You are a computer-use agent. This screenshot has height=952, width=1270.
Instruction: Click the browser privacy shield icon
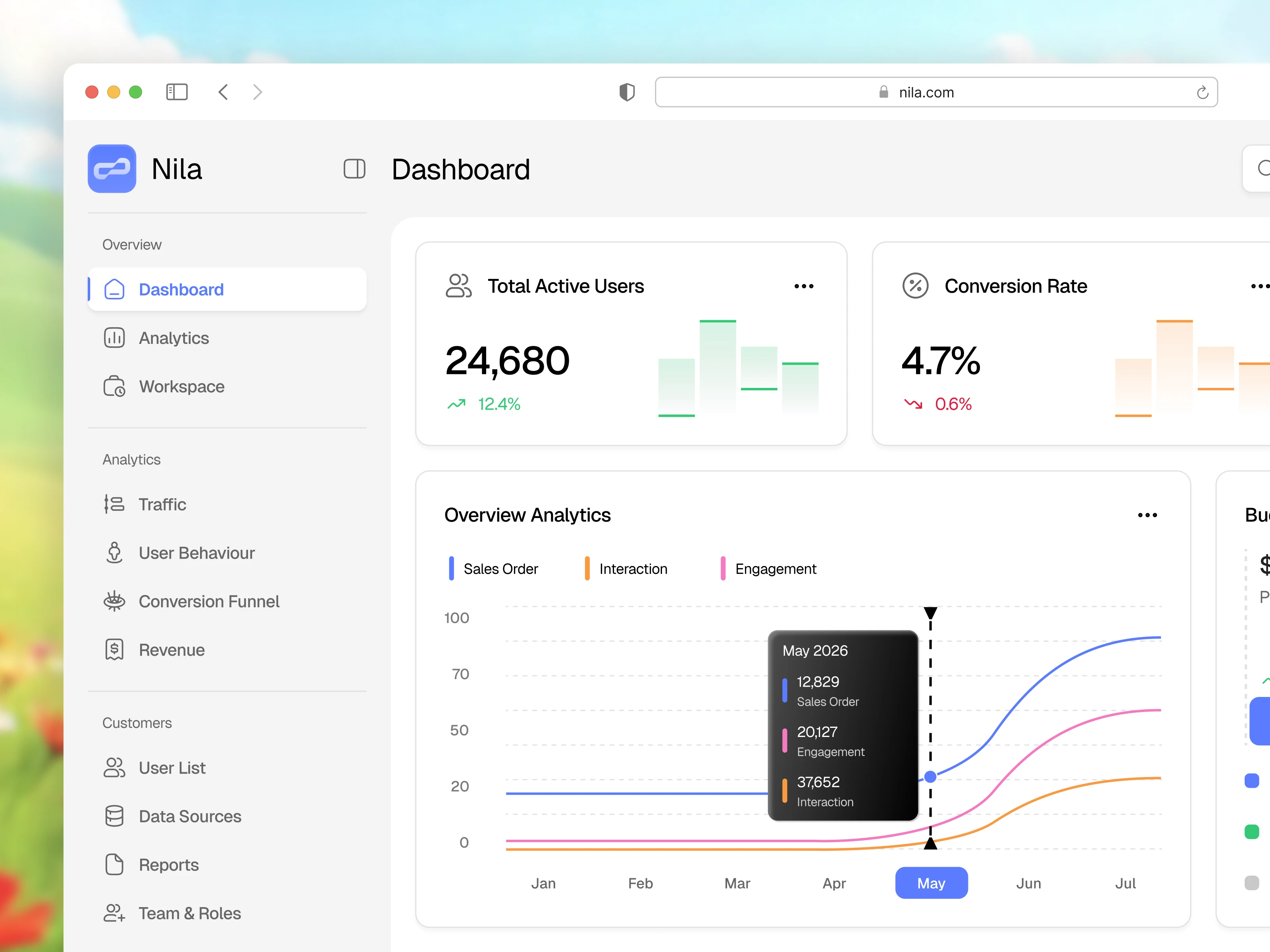pos(627,92)
